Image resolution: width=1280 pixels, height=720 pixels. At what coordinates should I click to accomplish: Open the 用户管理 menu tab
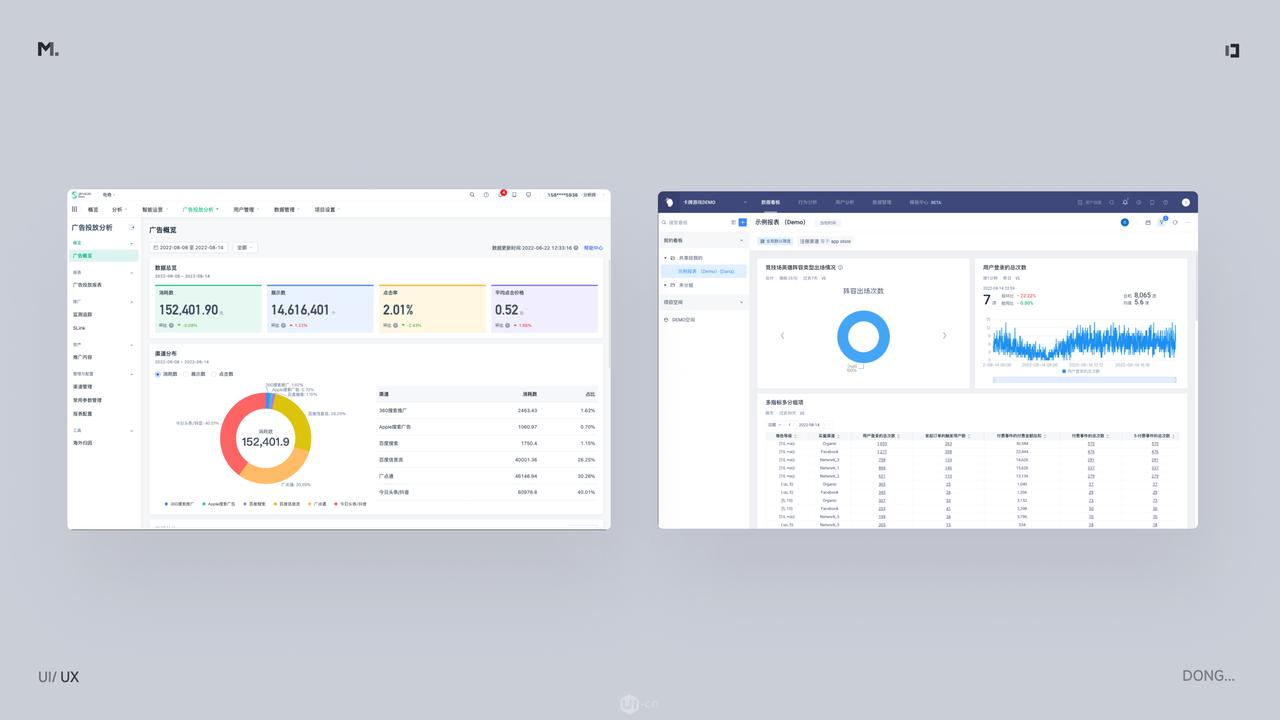tap(245, 210)
